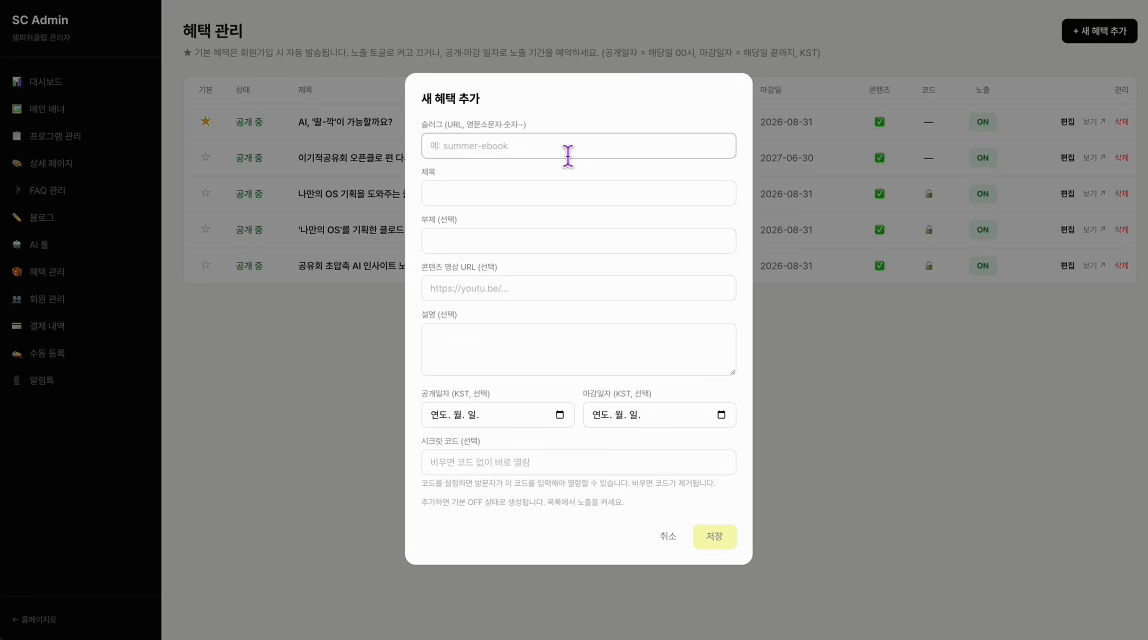Click lock icon in 나만의 OS 기획을 도와주는 row
1148x640 pixels.
(x=928, y=194)
